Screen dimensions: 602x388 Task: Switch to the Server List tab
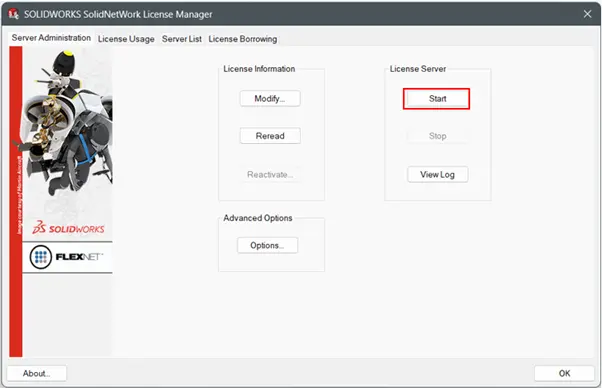(182, 39)
